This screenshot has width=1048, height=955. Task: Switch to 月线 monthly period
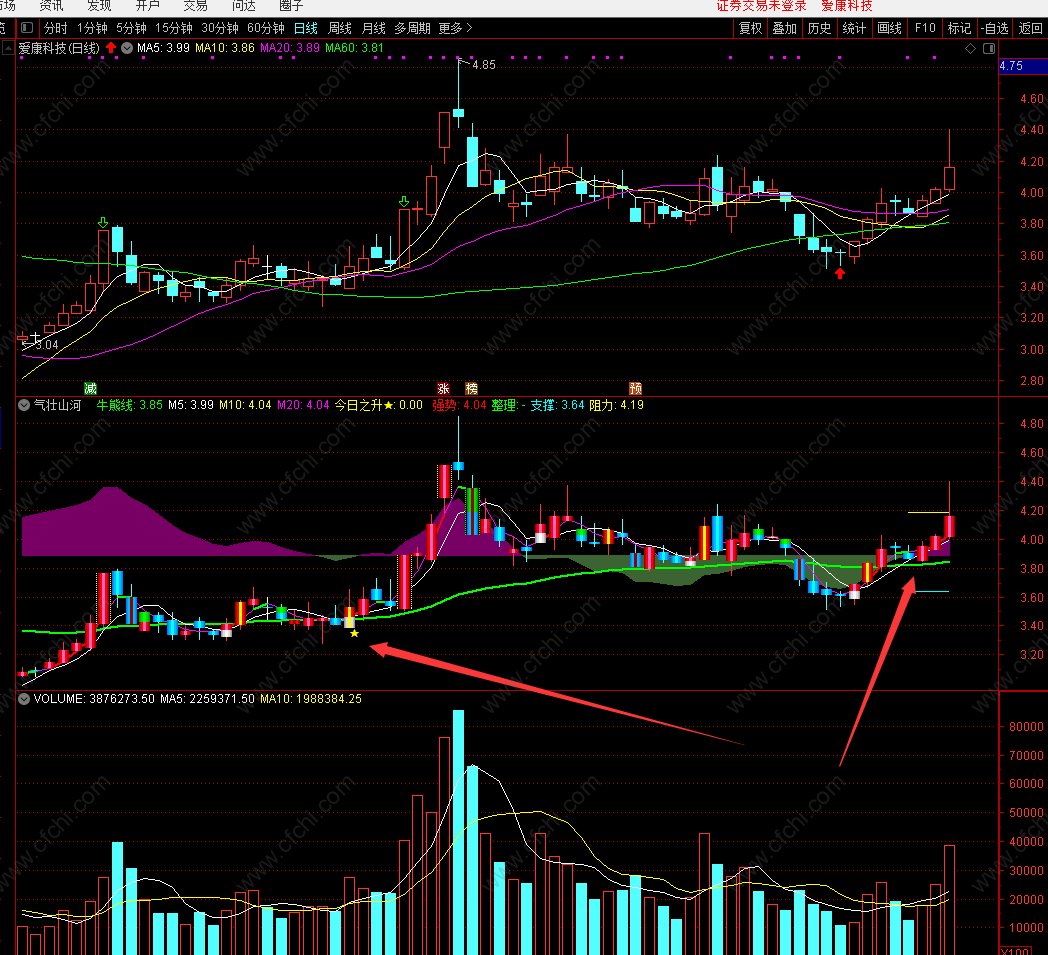[374, 28]
